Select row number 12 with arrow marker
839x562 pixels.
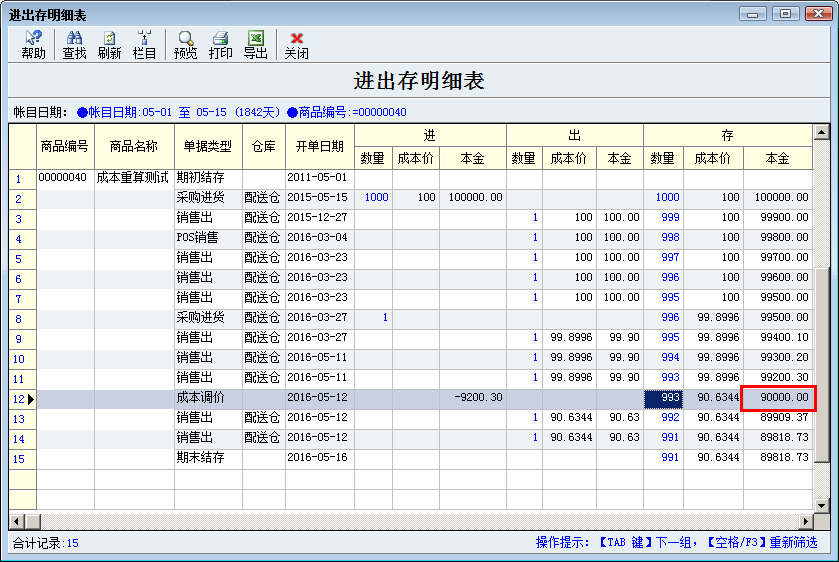tap(22, 399)
